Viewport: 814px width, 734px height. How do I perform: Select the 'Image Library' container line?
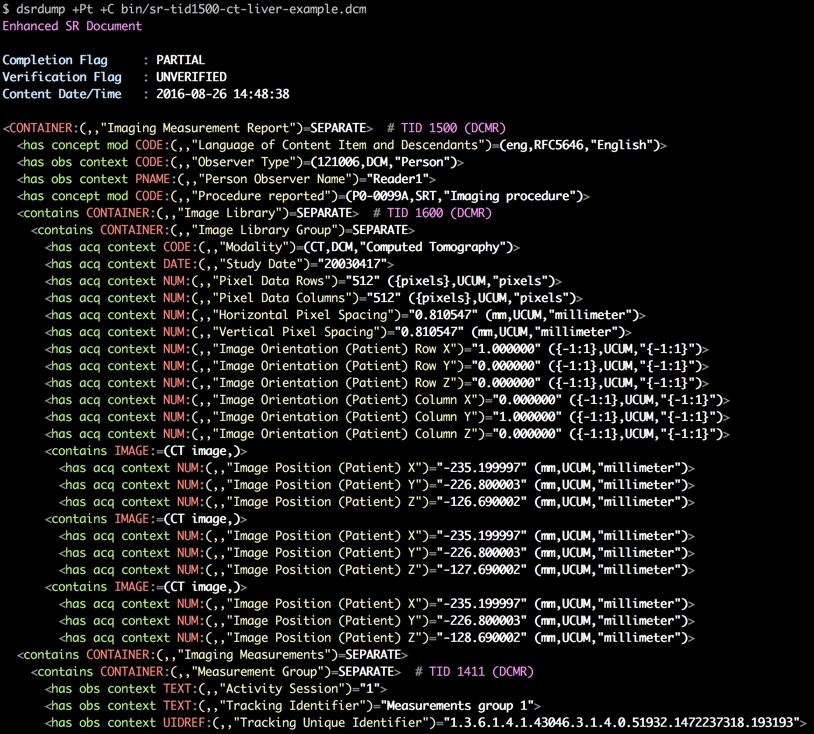(x=185, y=213)
